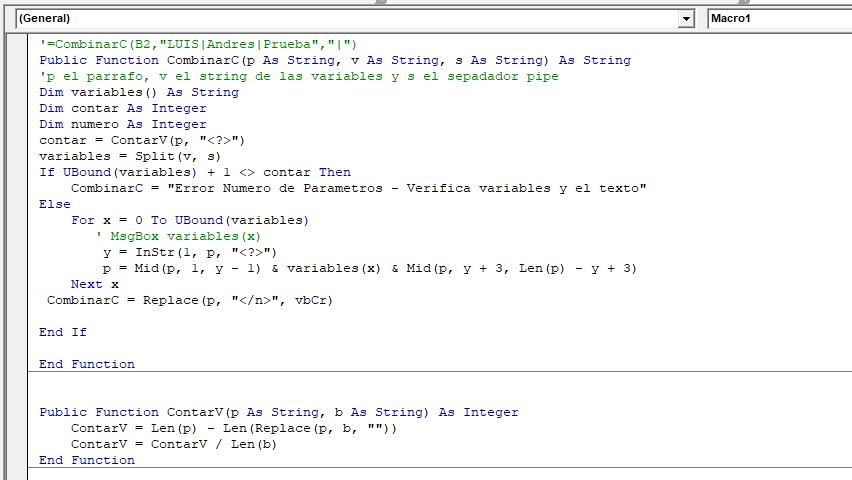The height and width of the screenshot is (480, 852).
Task: Click the Dim numero As Integer line
Action: click(123, 124)
